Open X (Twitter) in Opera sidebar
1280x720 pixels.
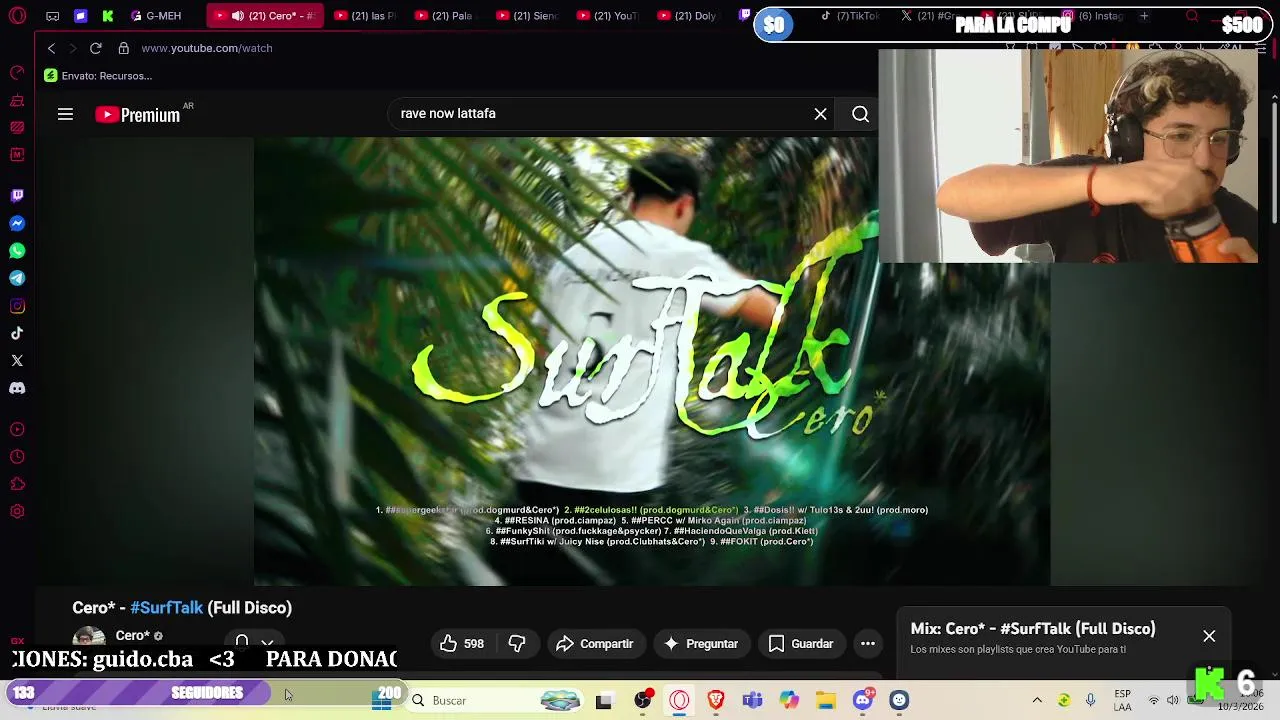pos(17,360)
